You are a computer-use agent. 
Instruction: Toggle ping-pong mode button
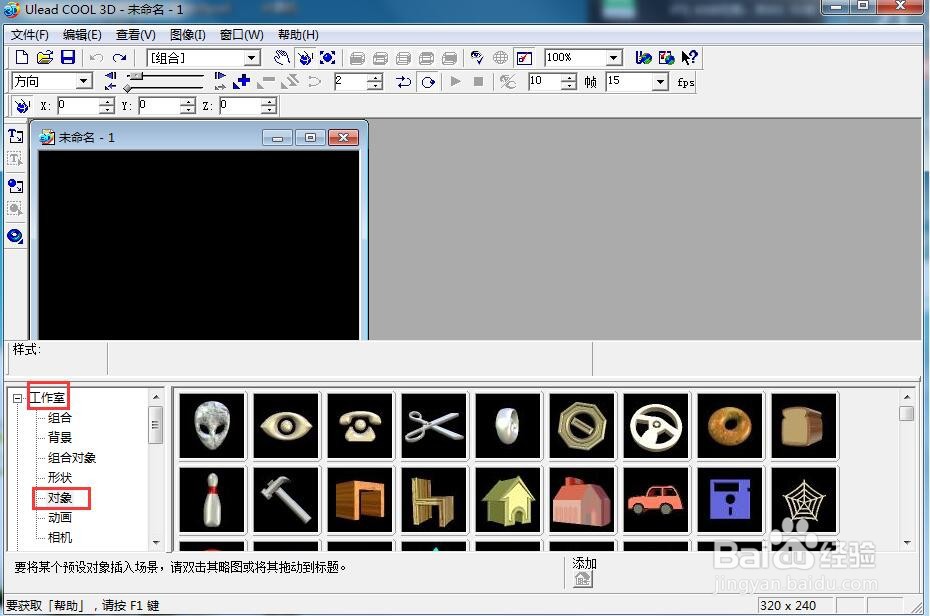pos(404,81)
